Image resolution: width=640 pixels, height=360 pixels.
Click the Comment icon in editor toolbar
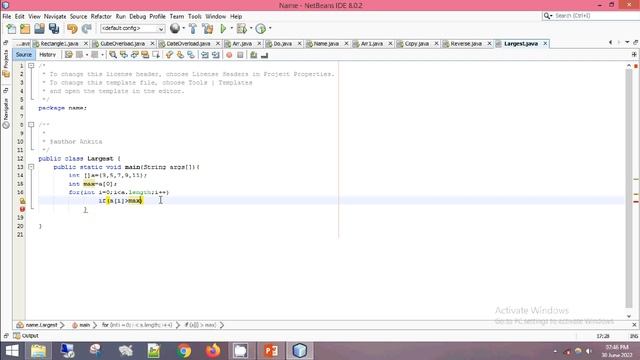(253, 55)
